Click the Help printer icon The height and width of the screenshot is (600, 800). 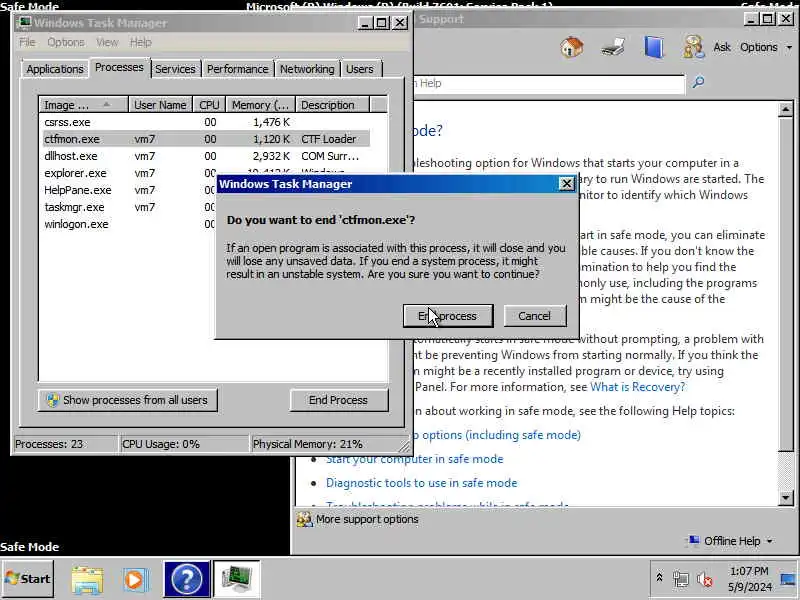pyautogui.click(x=613, y=47)
